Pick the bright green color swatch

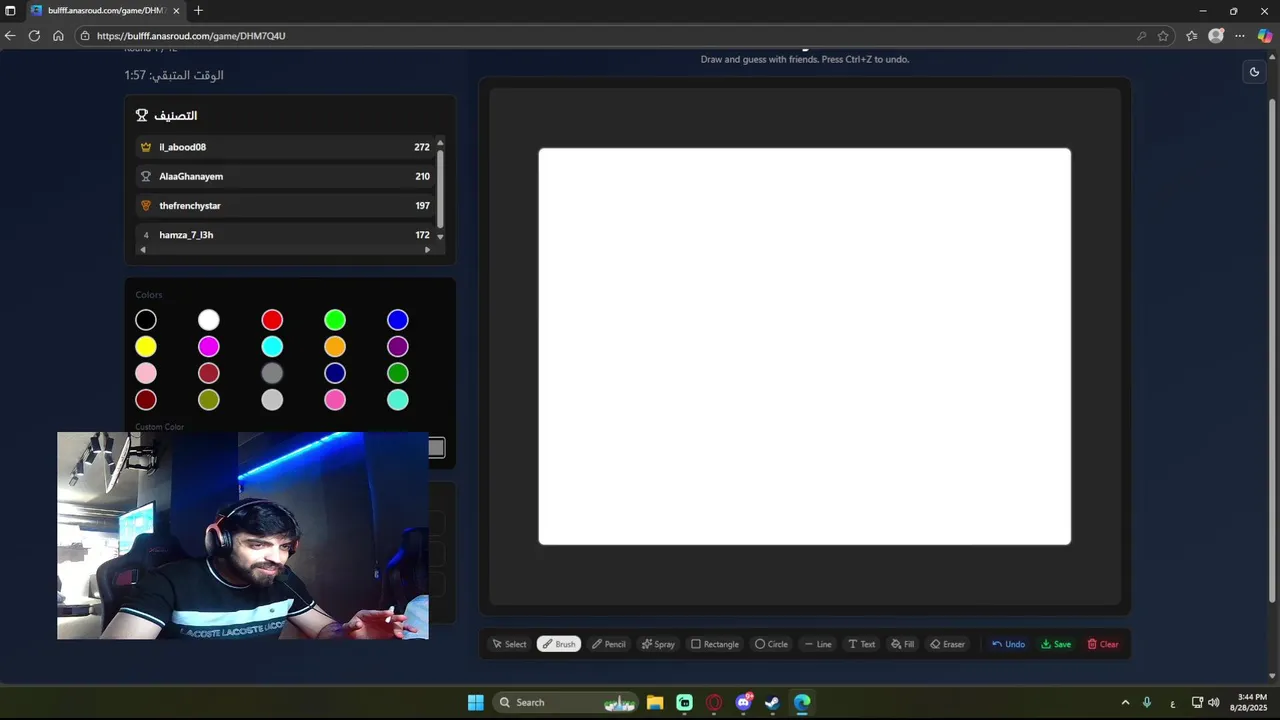tap(335, 320)
